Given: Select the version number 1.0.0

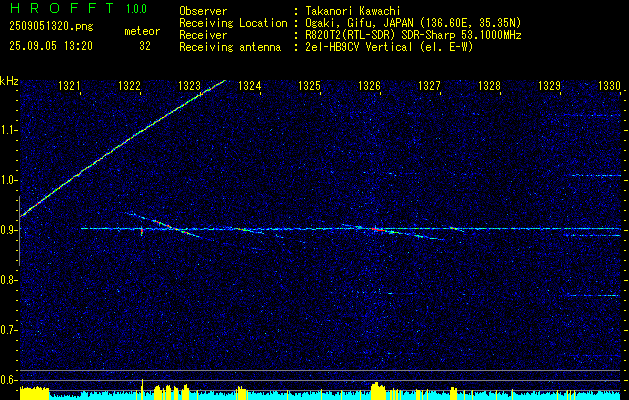Looking at the screenshot, I should pos(136,9).
